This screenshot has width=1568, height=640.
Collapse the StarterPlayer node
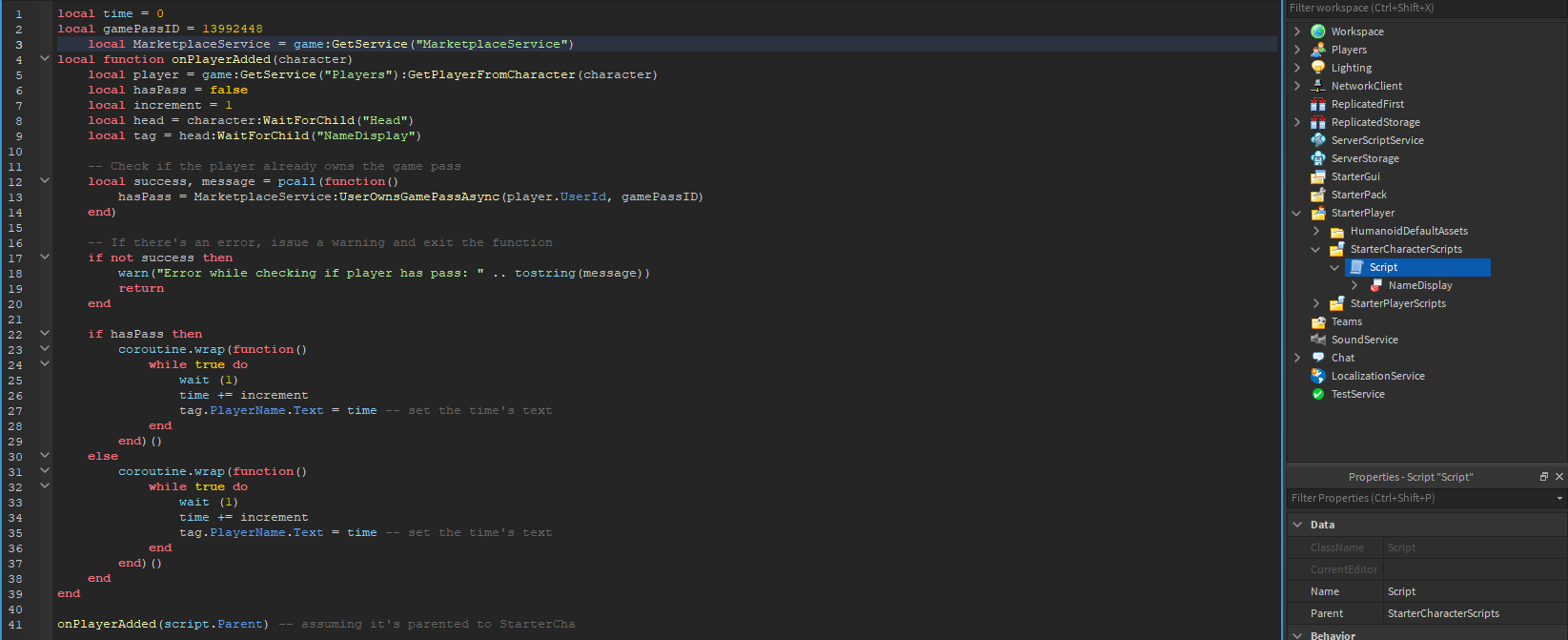1297,213
